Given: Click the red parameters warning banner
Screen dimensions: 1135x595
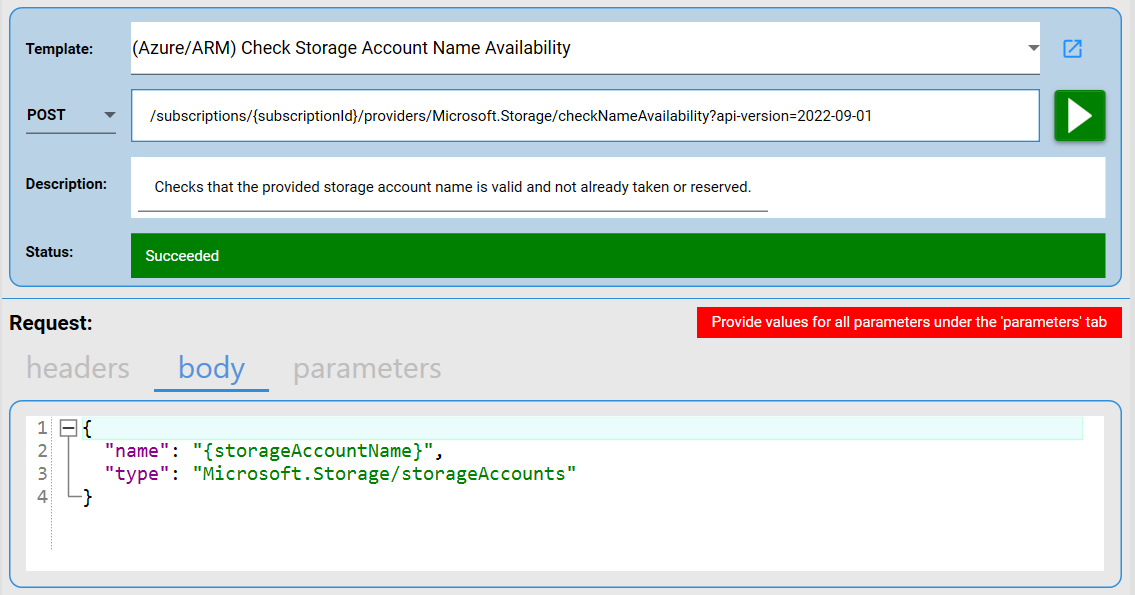Looking at the screenshot, I should coord(908,322).
